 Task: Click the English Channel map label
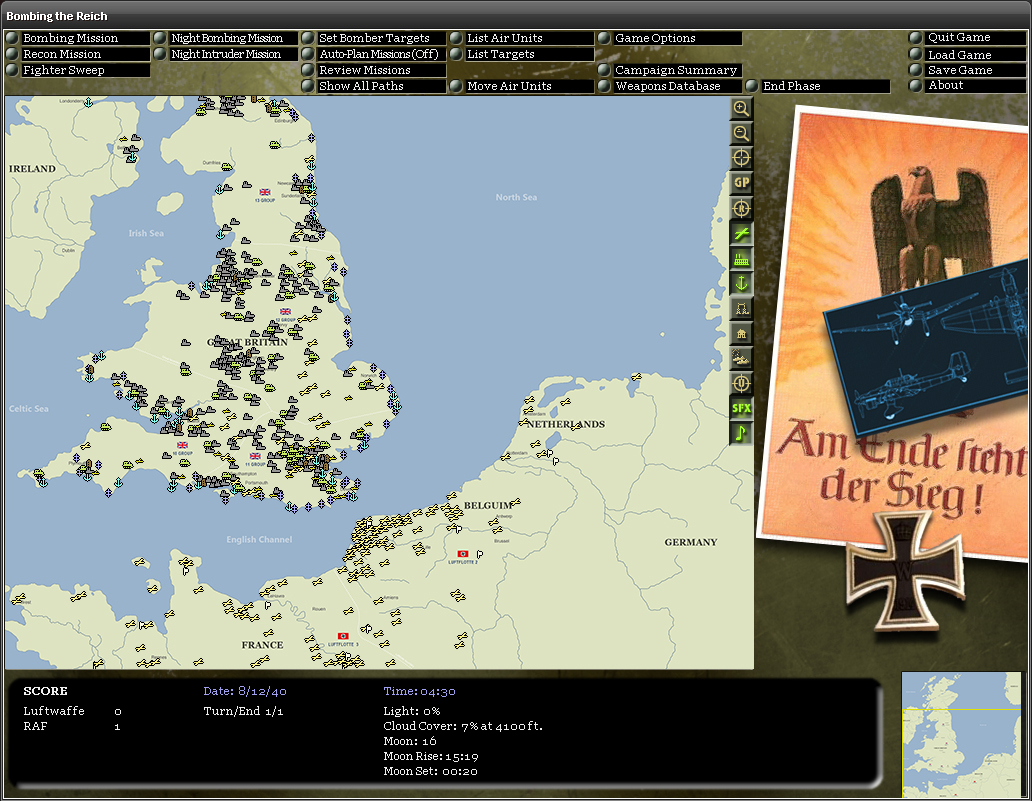click(259, 540)
